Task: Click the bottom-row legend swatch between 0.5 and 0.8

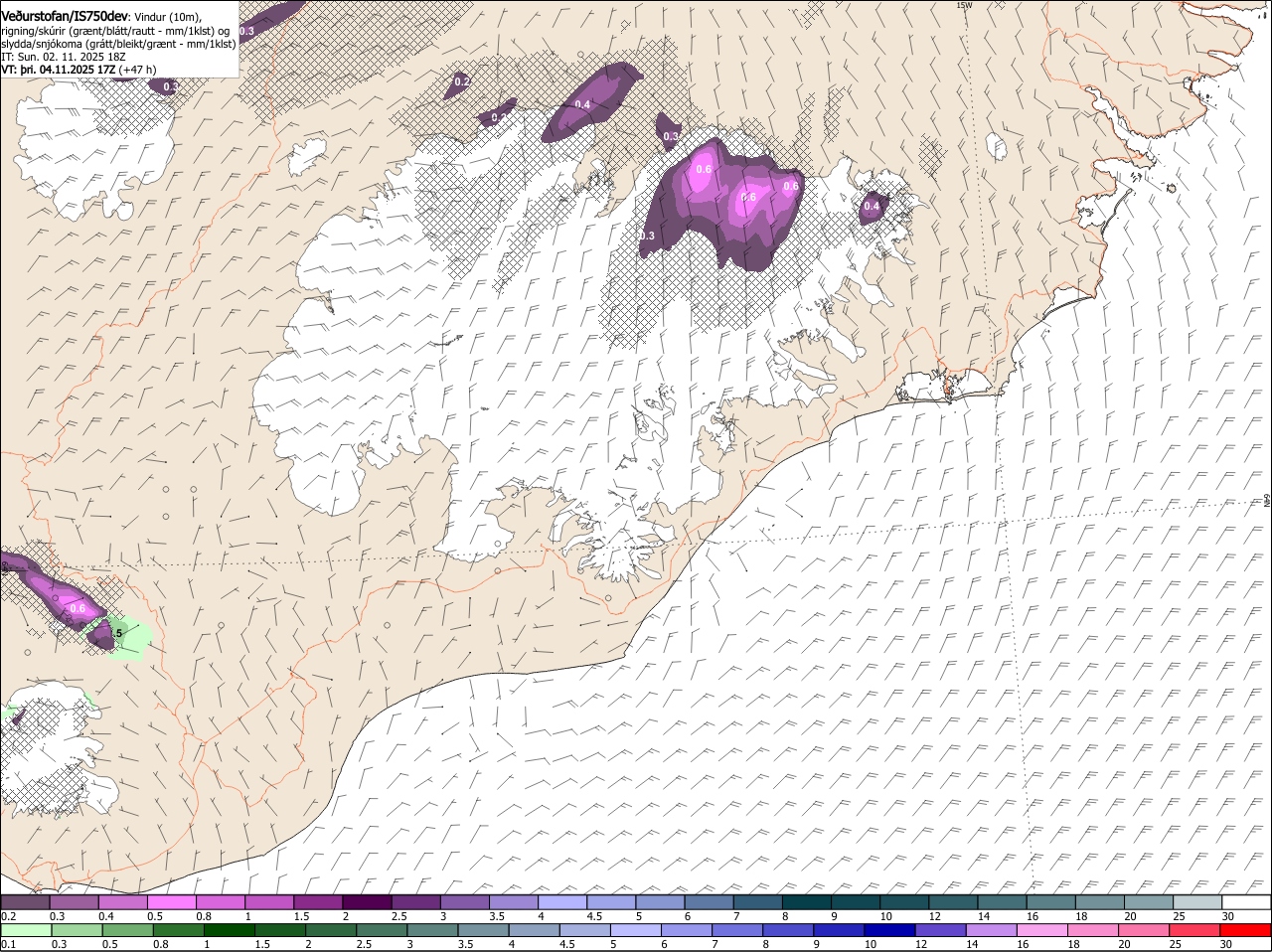Action: (127, 931)
